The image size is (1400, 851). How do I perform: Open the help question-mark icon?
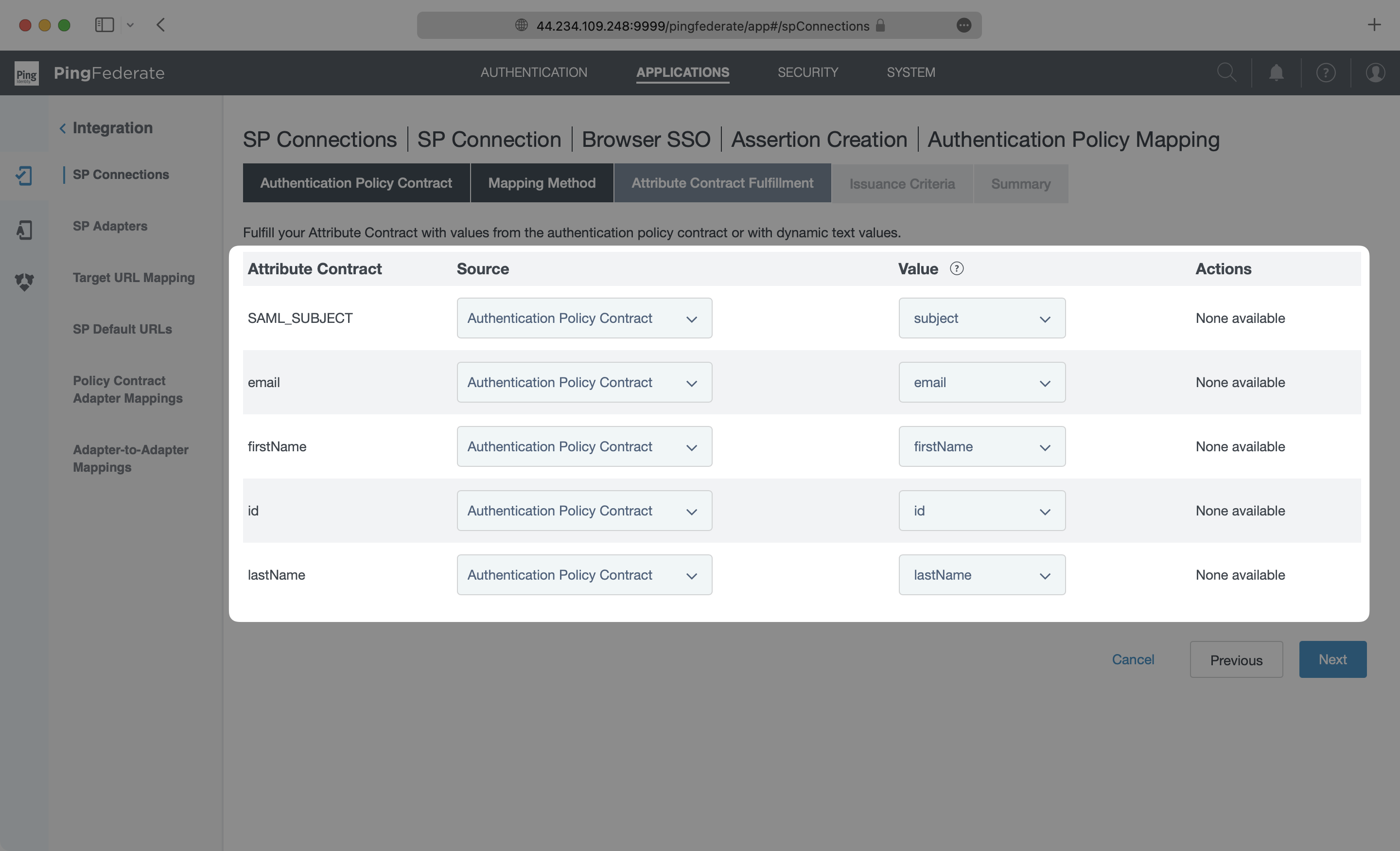[1326, 72]
